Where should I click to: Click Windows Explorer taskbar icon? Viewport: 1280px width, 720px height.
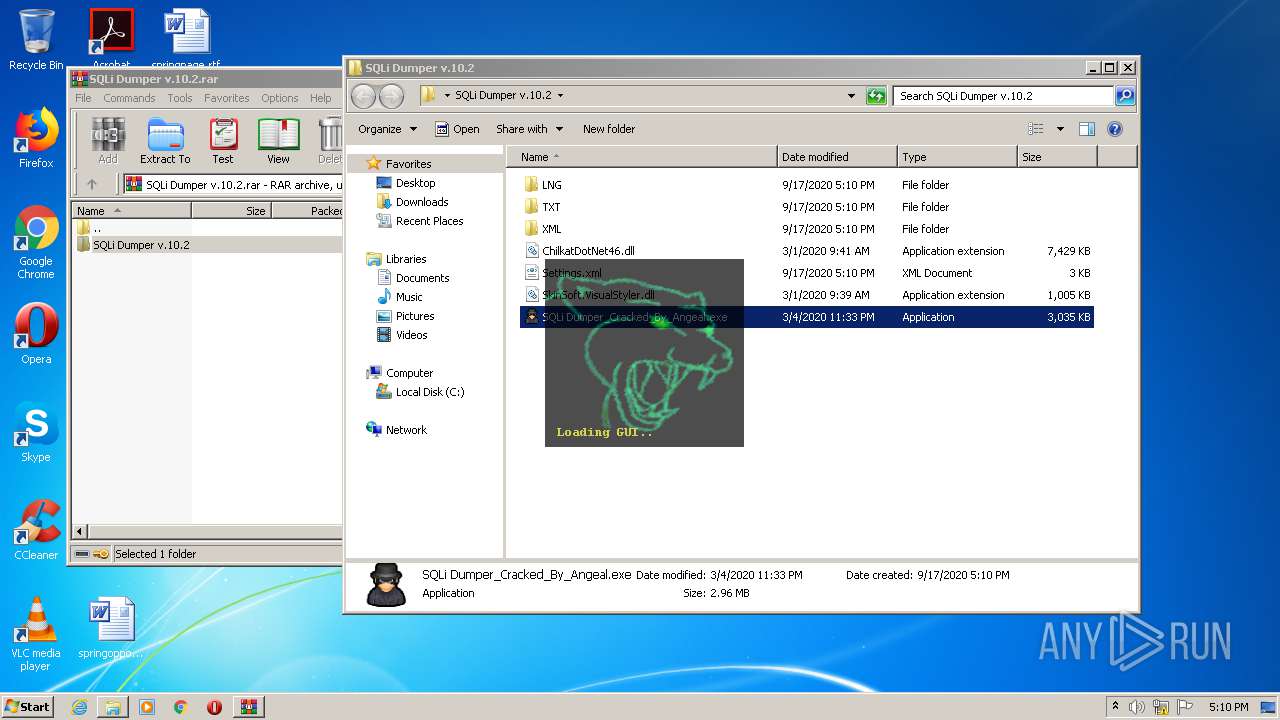(113, 707)
